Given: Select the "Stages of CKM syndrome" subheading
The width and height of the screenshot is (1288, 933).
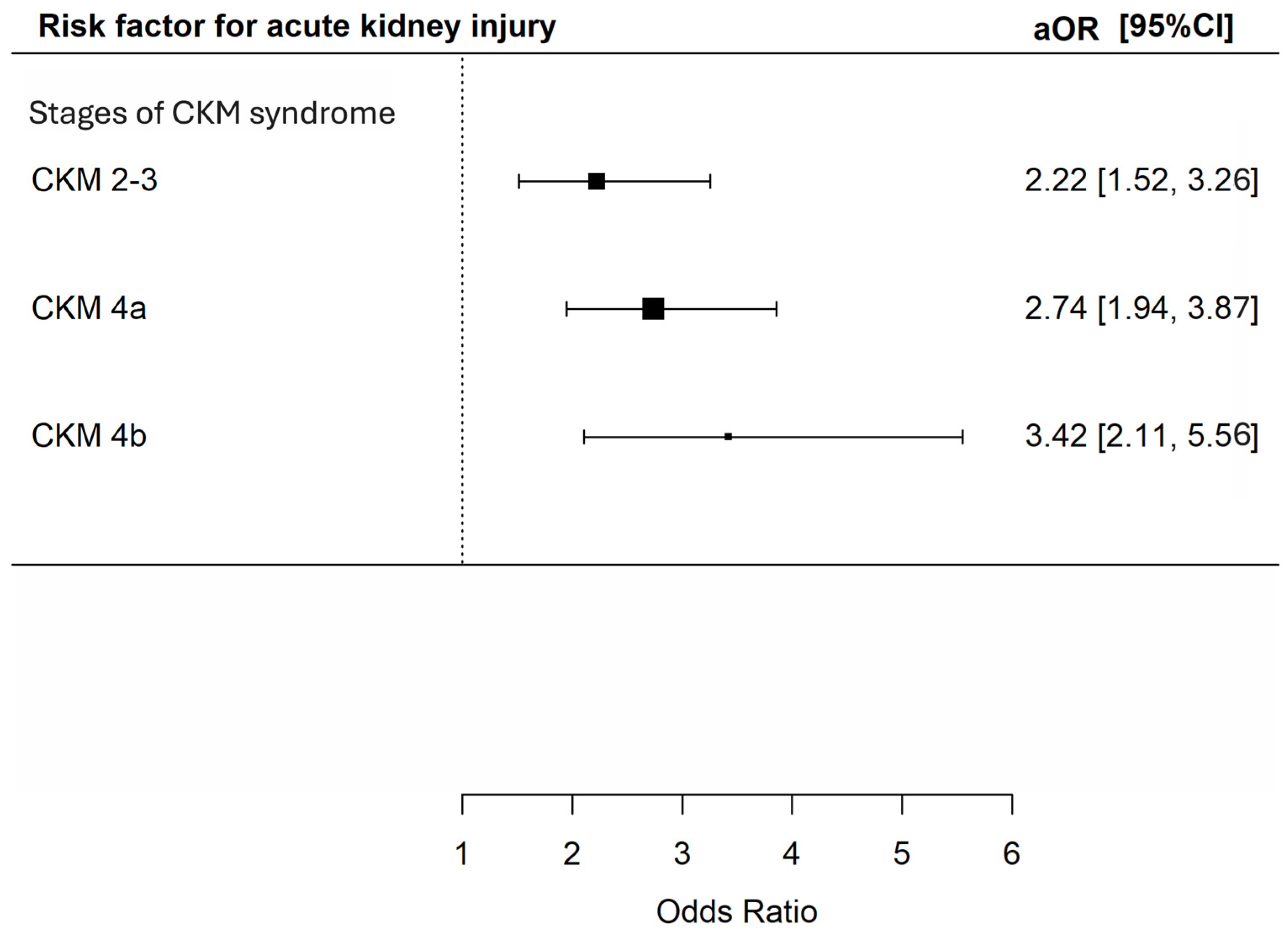Looking at the screenshot, I should tap(211, 113).
